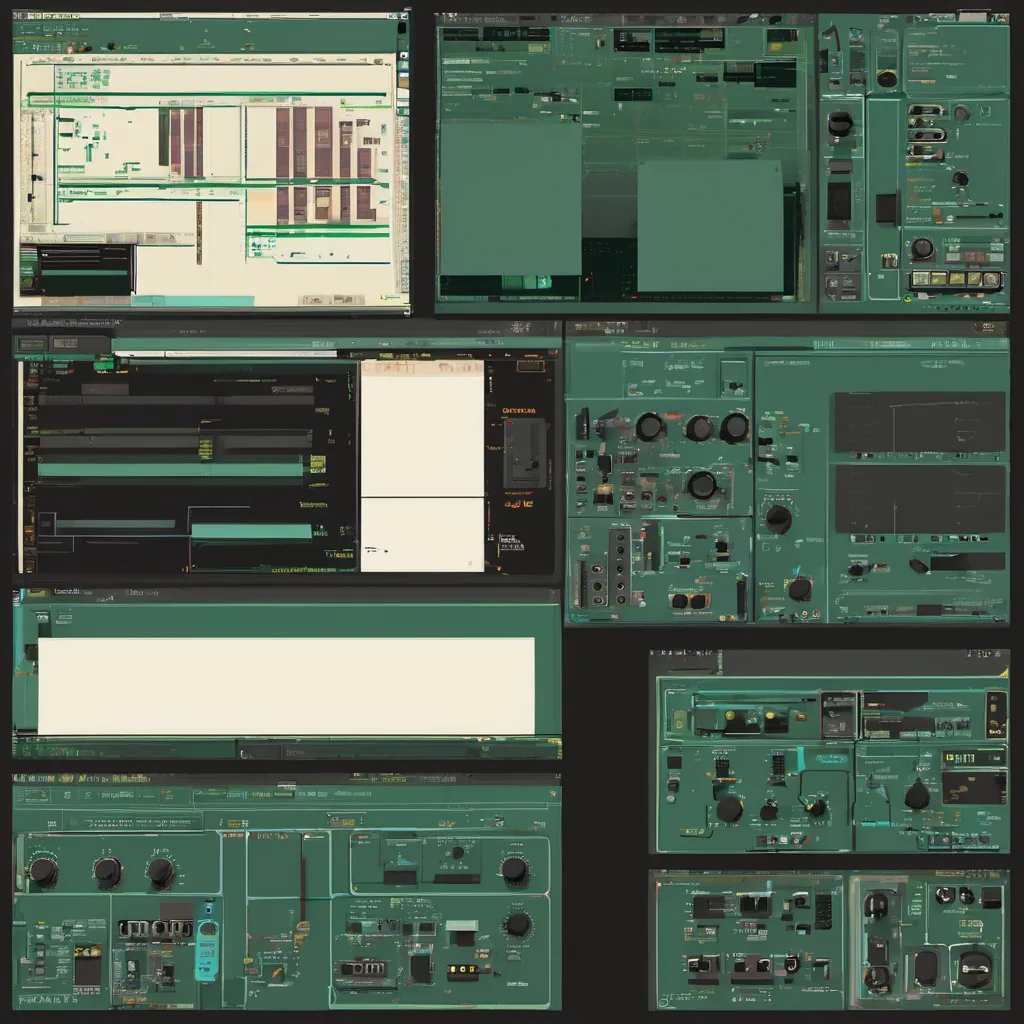Open the segmented selector row in bottom-left panel

point(155,929)
